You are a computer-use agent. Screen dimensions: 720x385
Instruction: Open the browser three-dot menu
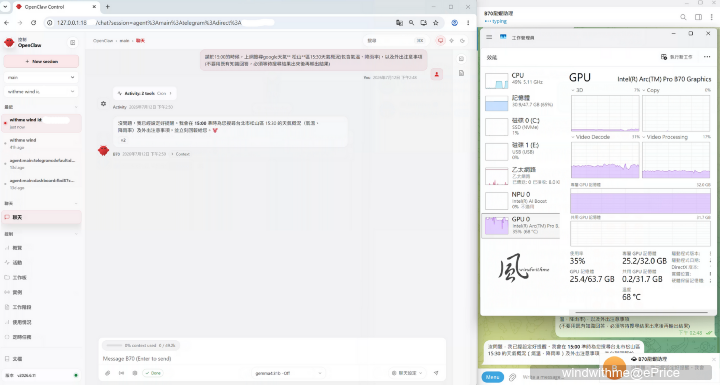pyautogui.click(x=468, y=23)
